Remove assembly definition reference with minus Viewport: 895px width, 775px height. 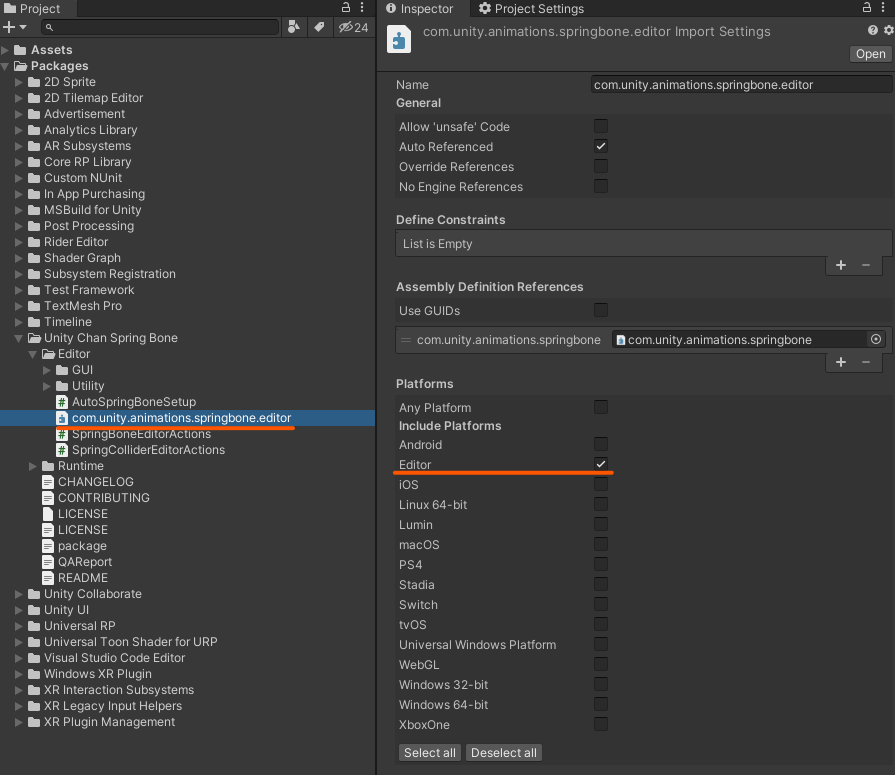tap(866, 362)
